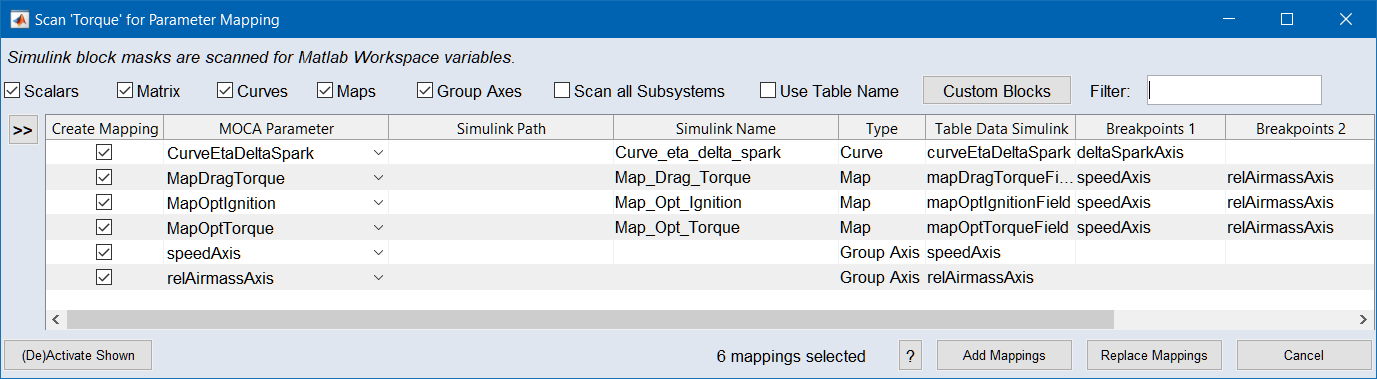Click left arrow of horizontal scrollbar

pos(56,319)
